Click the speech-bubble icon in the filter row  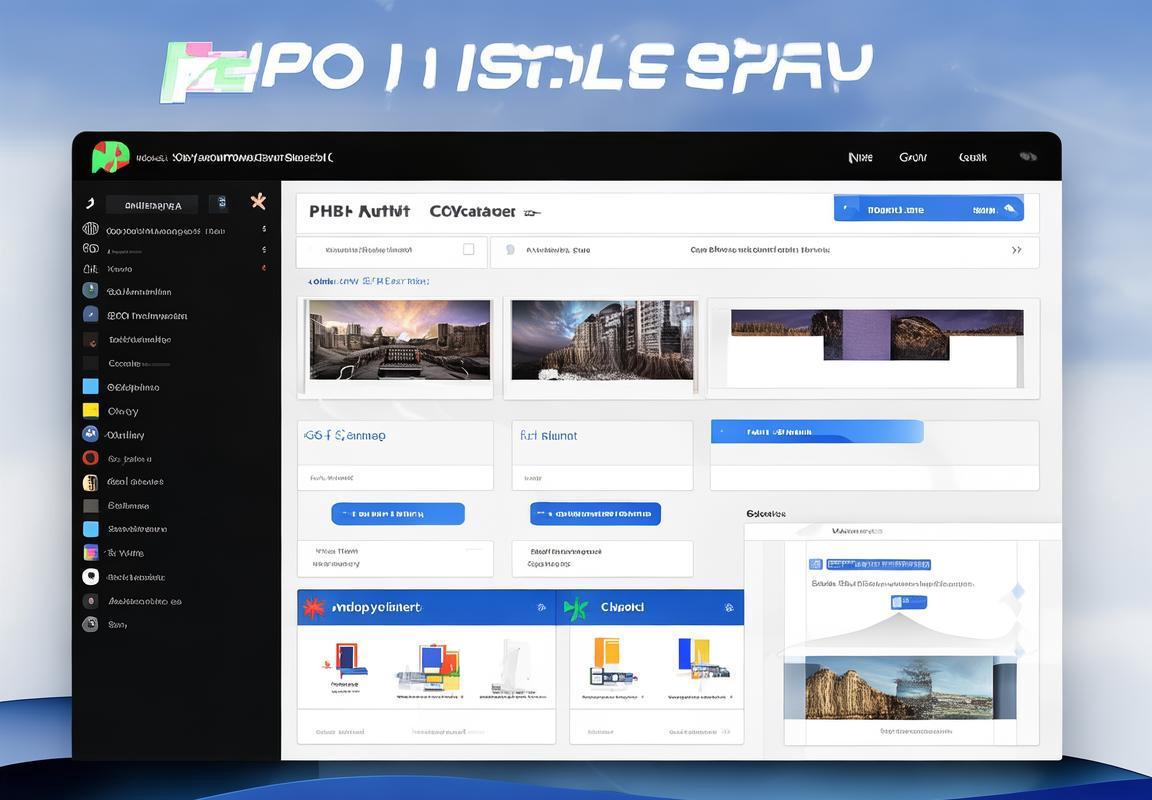point(511,250)
